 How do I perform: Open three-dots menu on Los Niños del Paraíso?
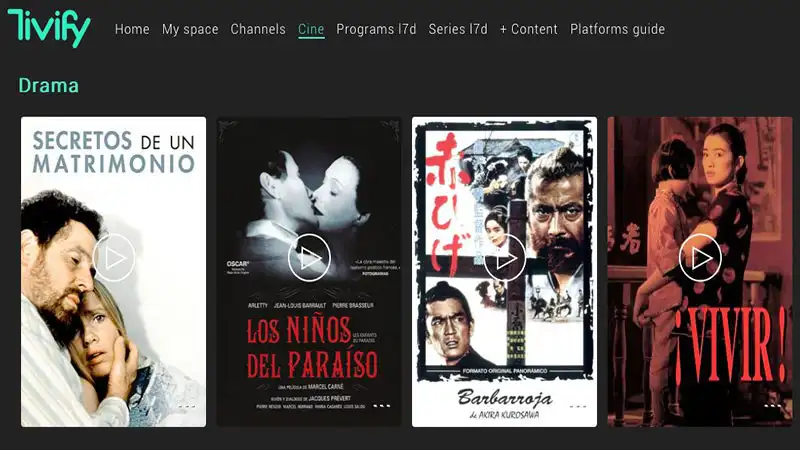pyautogui.click(x=381, y=406)
